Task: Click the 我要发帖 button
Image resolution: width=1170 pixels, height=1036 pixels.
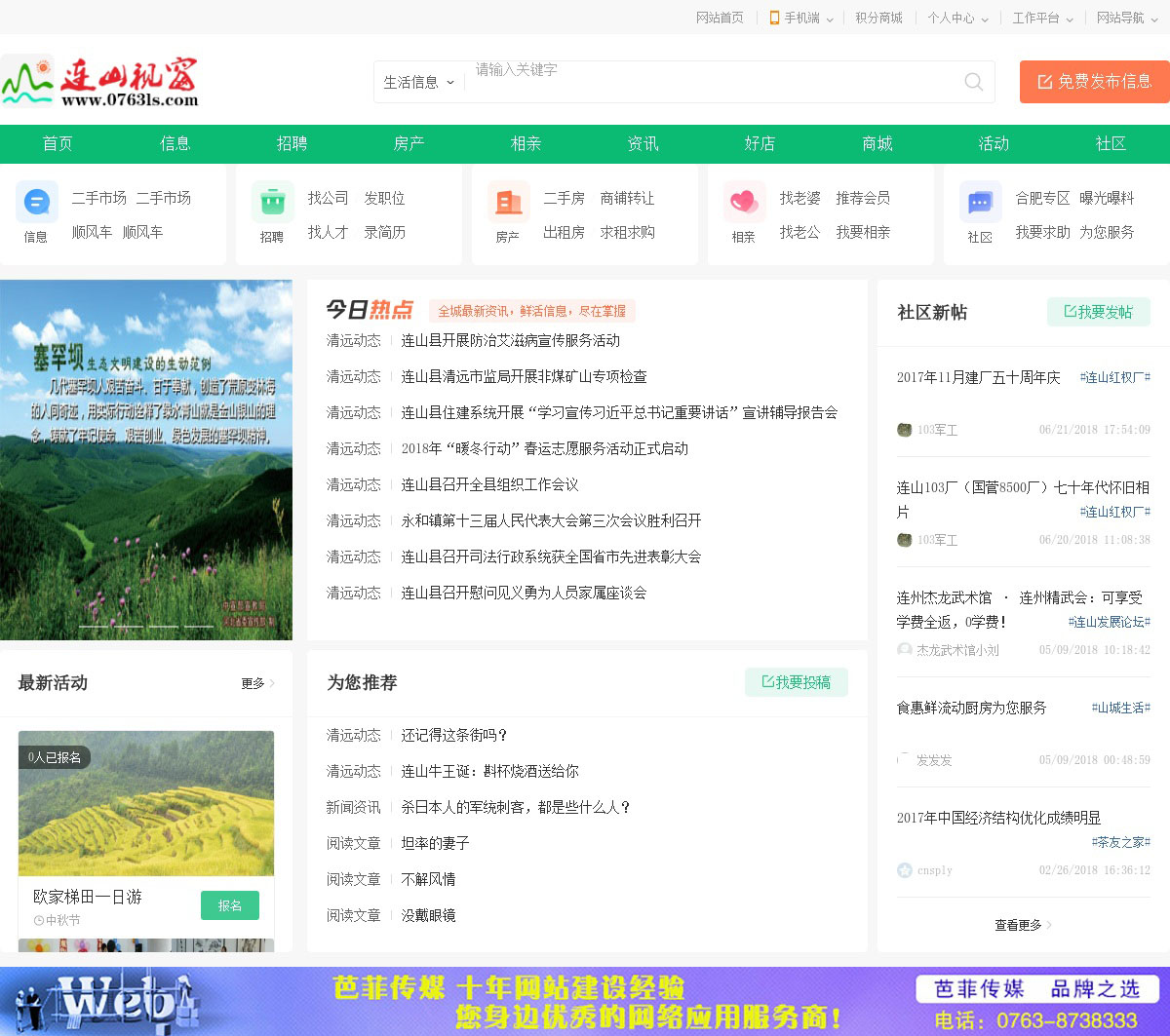Action: (1098, 312)
